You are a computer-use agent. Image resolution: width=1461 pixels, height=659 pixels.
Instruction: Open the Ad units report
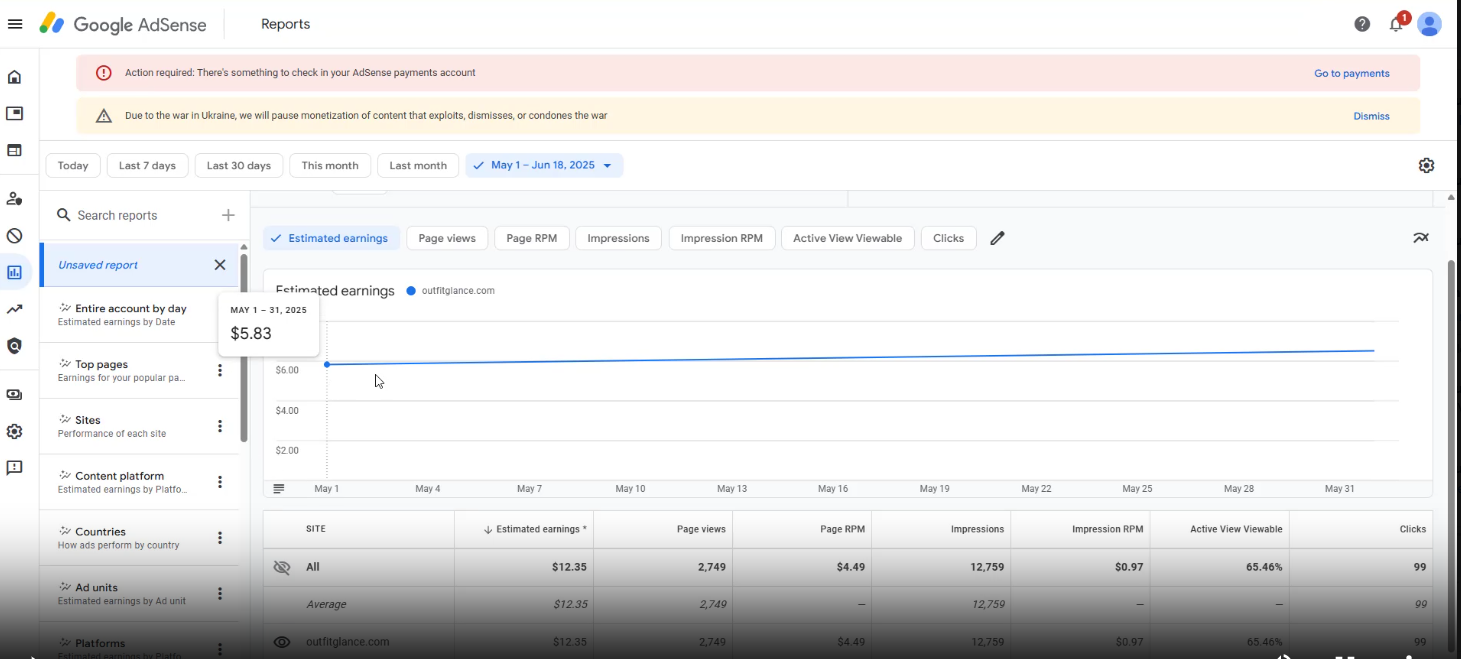coord(130,594)
